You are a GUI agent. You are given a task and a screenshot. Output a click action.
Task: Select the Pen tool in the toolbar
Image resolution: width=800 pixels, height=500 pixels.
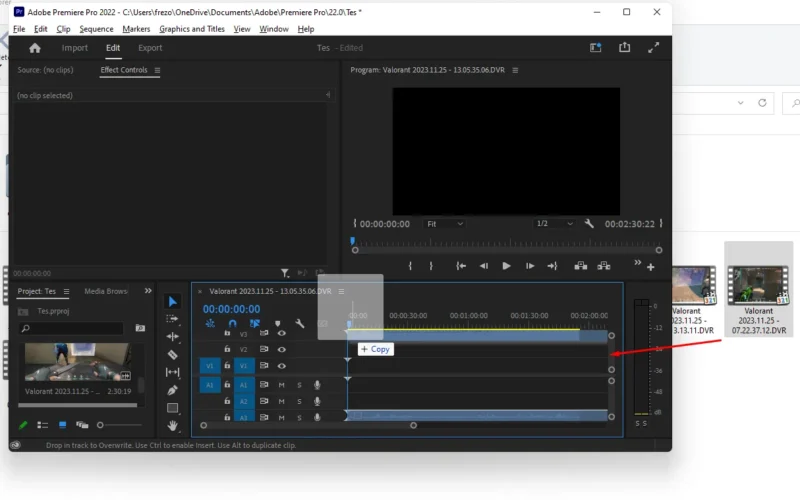click(x=172, y=390)
